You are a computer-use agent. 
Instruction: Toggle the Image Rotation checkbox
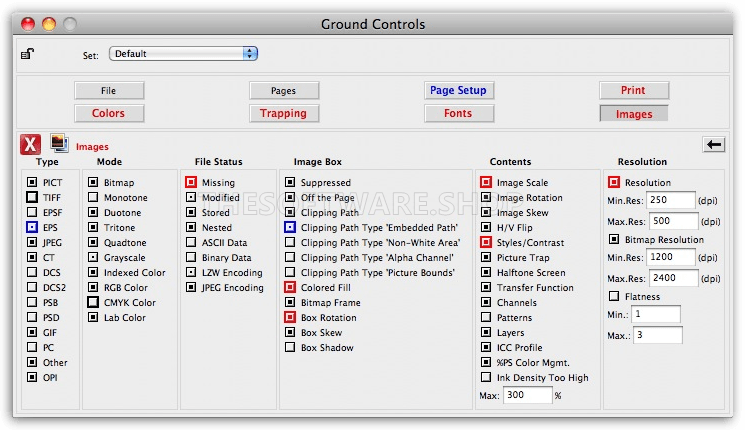486,197
